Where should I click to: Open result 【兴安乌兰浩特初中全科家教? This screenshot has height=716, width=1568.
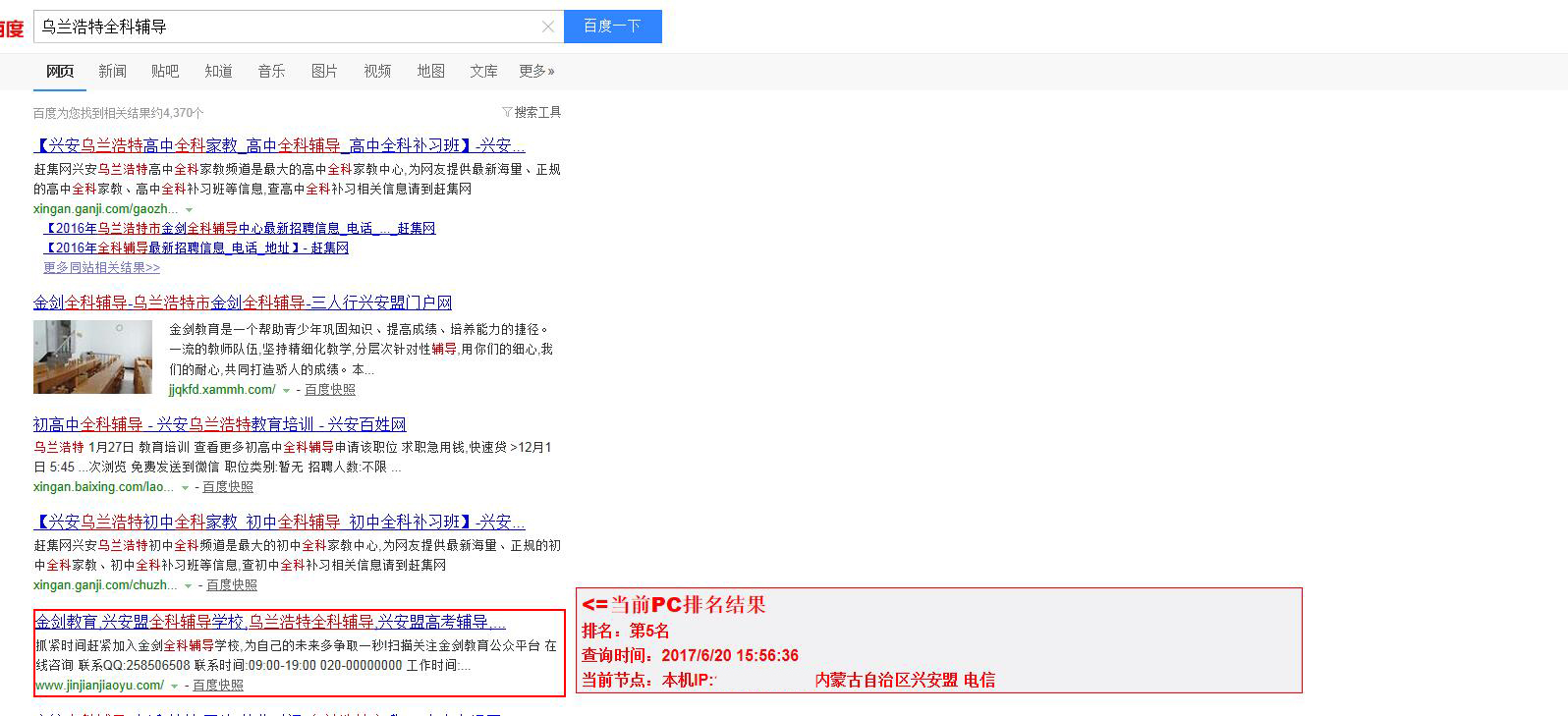pyautogui.click(x=279, y=522)
